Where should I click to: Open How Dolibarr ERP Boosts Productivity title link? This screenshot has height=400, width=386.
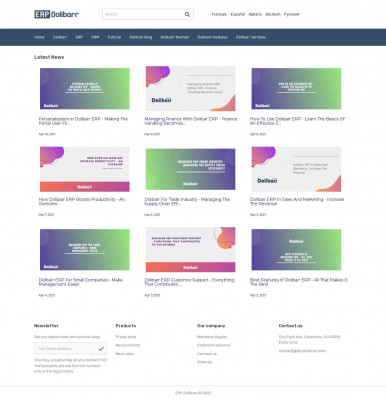[82, 201]
